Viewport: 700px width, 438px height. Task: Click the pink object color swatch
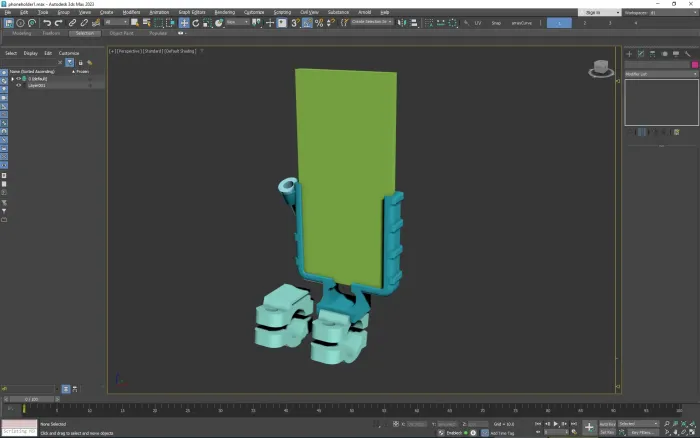(695, 65)
